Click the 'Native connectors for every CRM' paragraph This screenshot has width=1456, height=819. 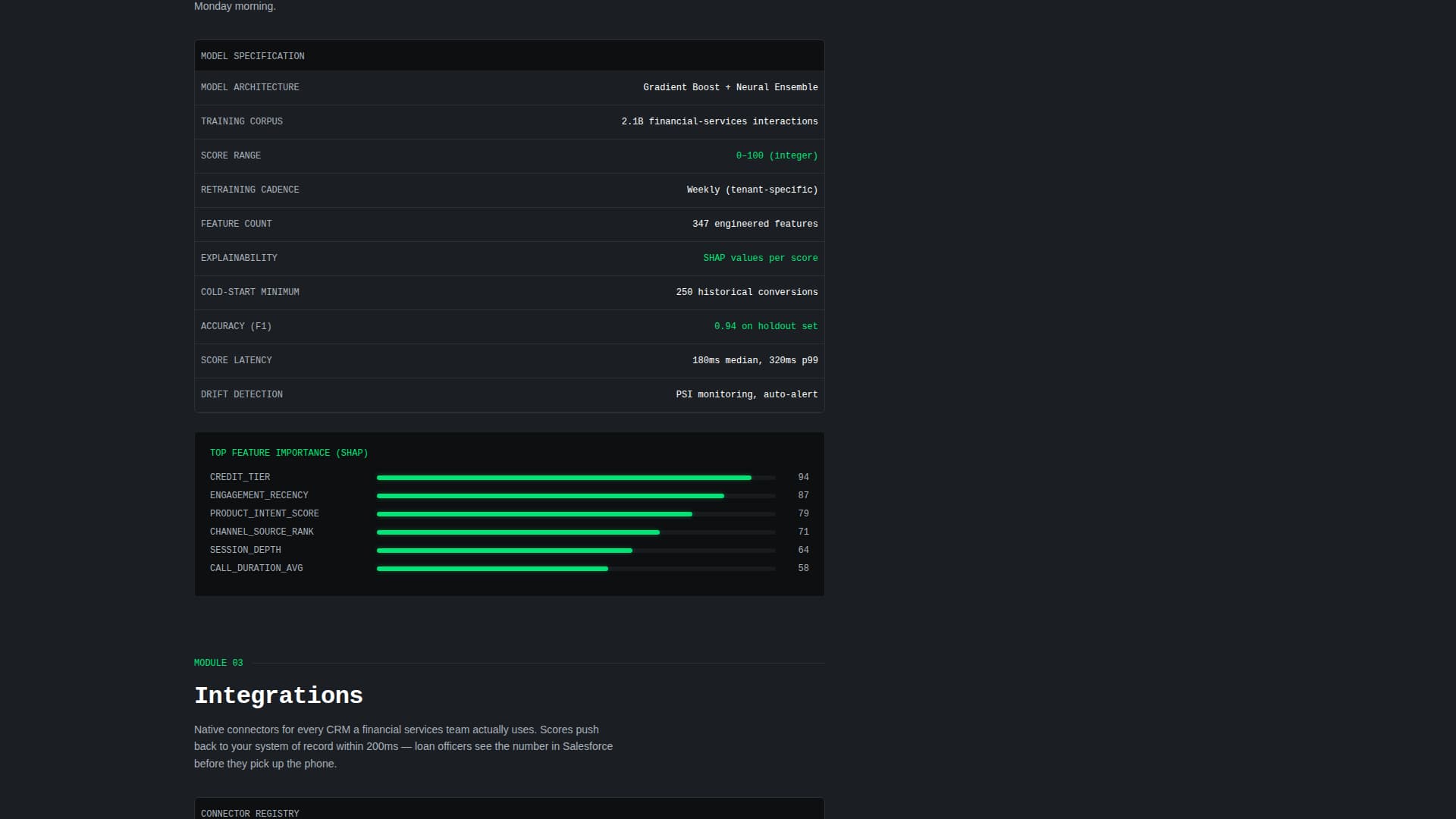tap(403, 746)
